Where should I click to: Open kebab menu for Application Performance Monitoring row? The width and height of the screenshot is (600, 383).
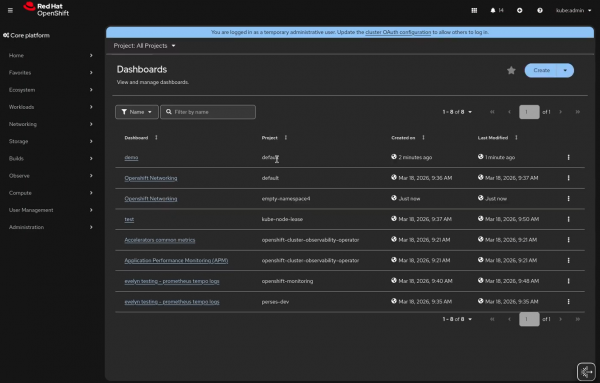569,261
